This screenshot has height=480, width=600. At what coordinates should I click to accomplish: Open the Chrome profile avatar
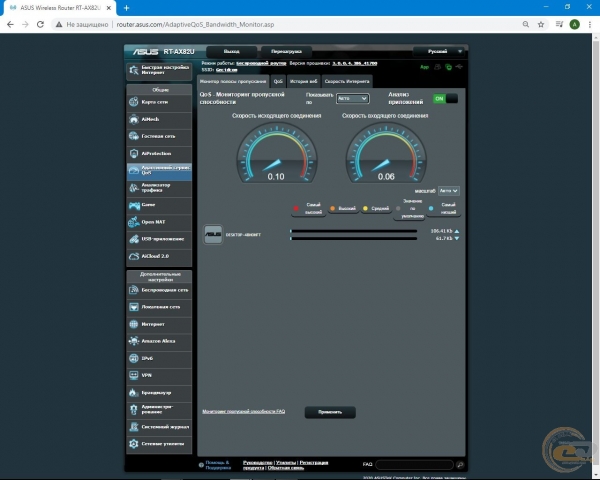pos(574,24)
